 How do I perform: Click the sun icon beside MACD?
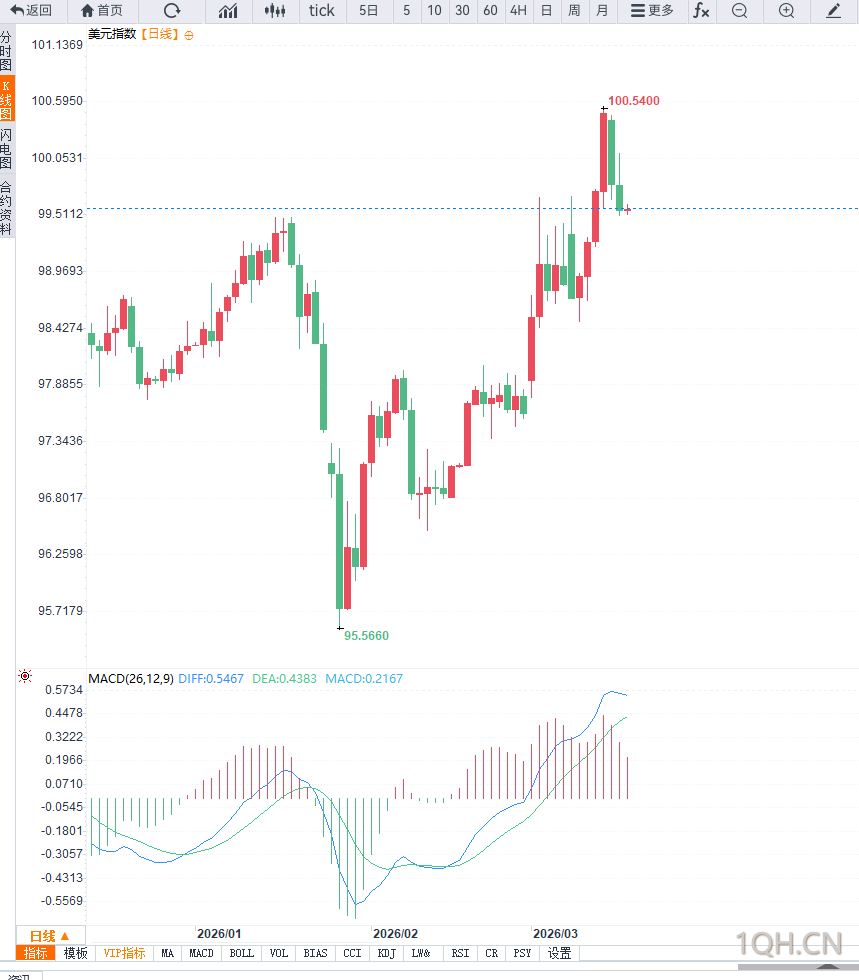(x=25, y=677)
